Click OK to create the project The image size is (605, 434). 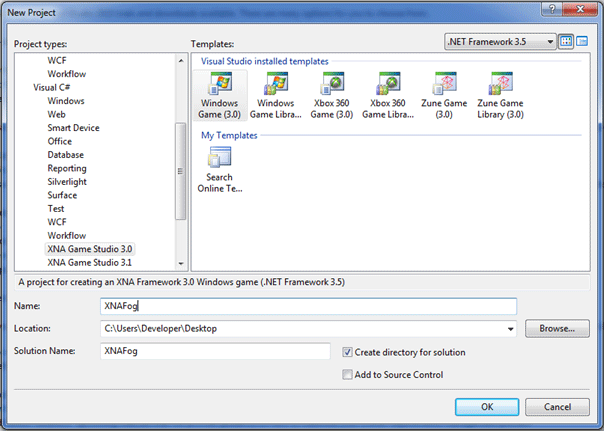click(487, 407)
